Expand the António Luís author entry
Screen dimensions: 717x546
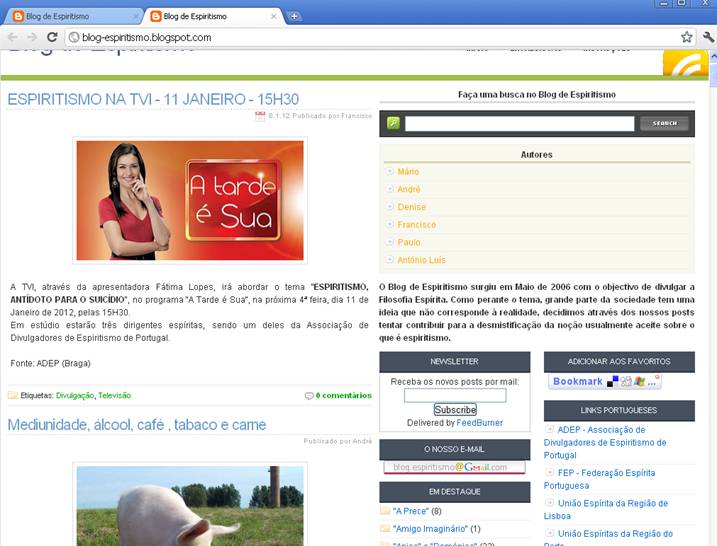pos(390,260)
